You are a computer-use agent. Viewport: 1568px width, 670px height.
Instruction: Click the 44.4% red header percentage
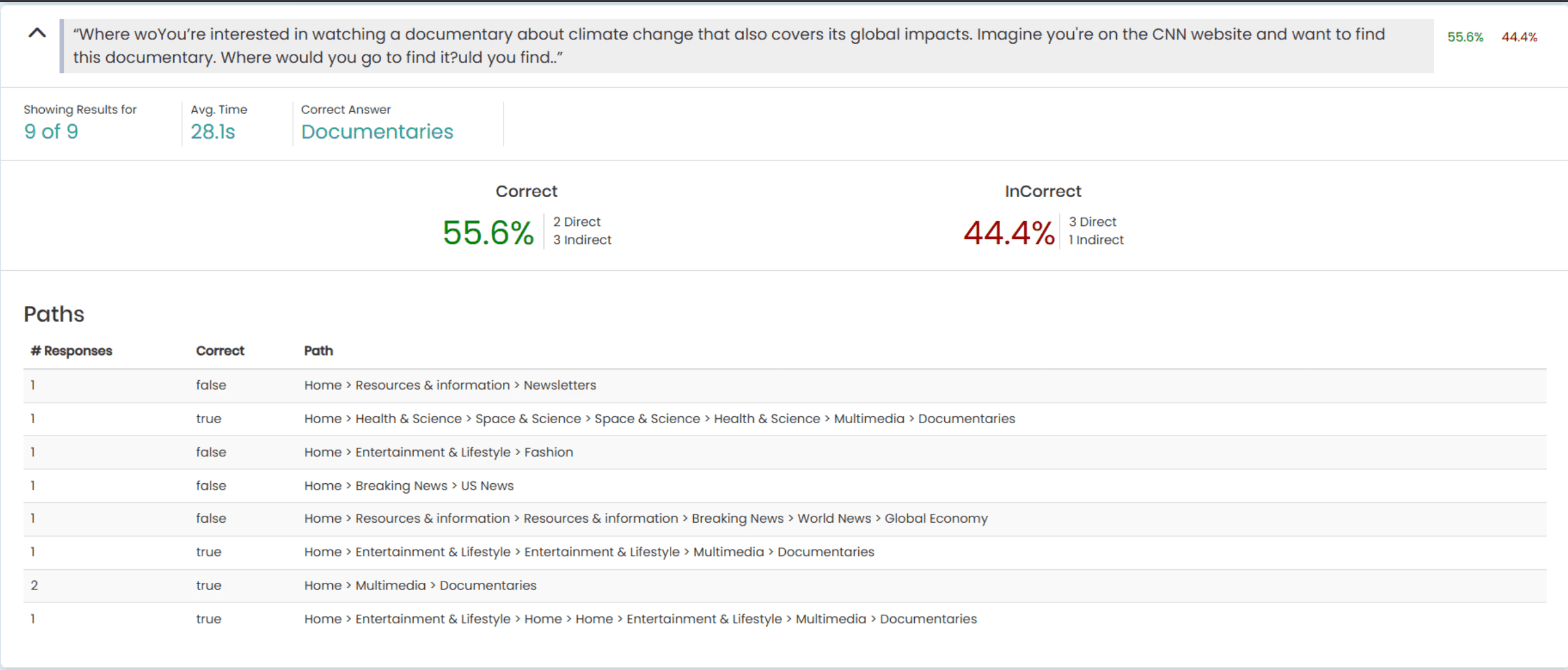[1519, 37]
